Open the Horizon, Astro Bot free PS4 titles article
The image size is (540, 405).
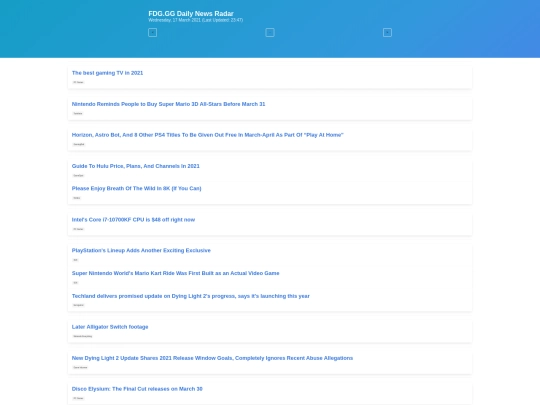[208, 135]
